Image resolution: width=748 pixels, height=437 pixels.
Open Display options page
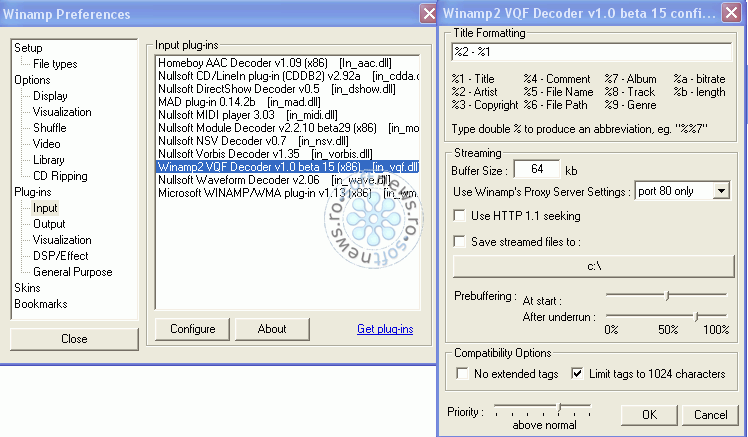(x=50, y=96)
